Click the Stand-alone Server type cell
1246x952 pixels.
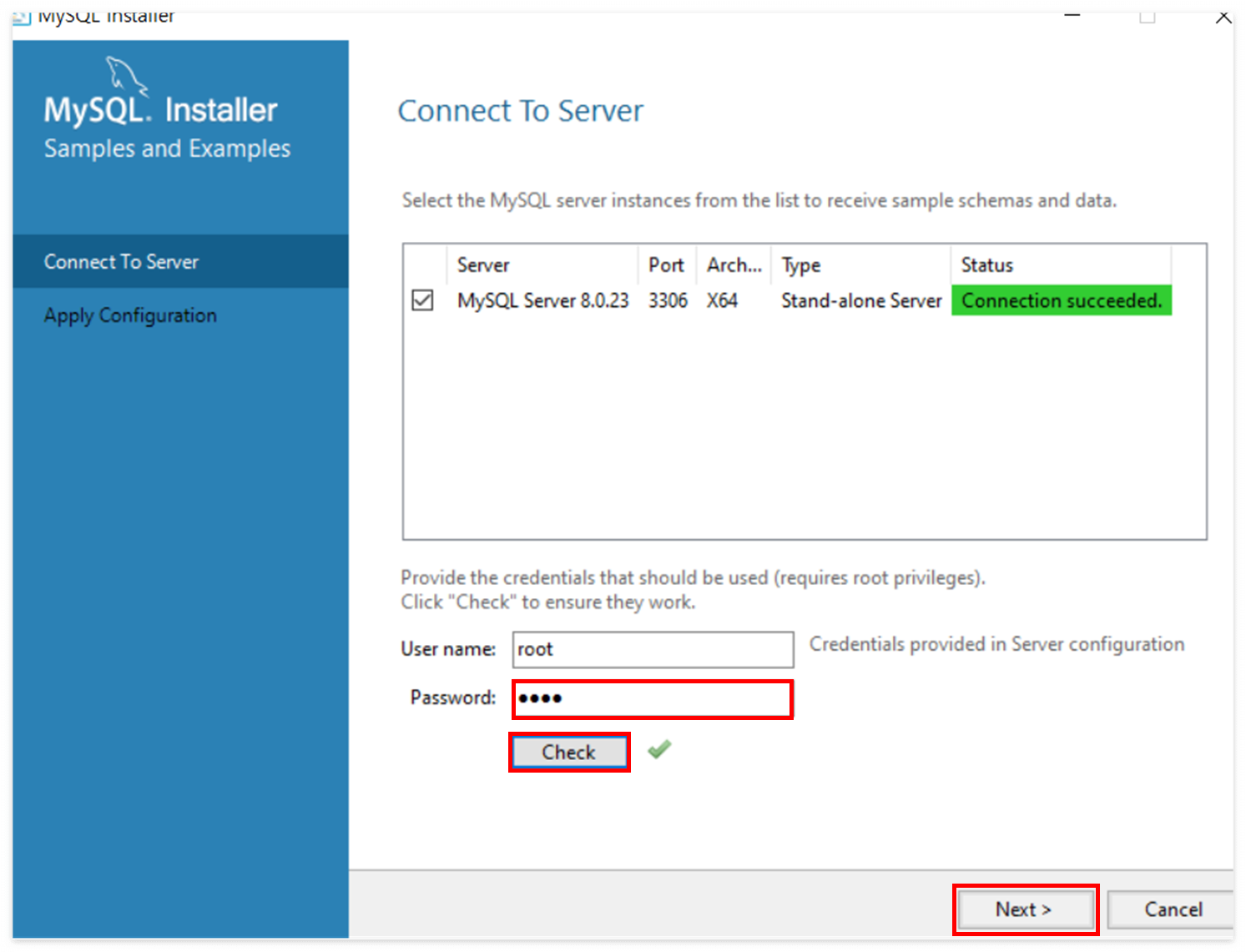click(x=860, y=300)
